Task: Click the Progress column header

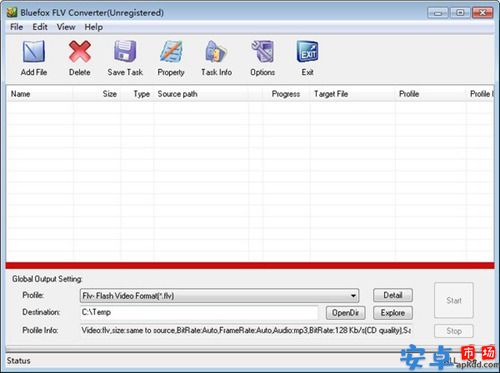Action: click(286, 94)
